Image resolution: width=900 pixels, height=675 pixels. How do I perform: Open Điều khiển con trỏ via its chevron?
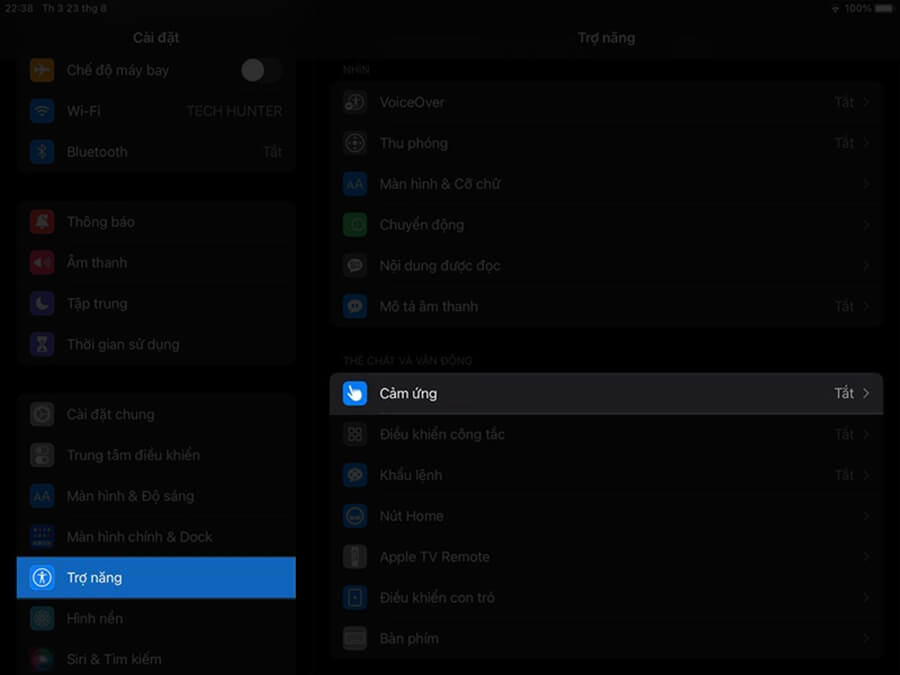click(x=866, y=597)
